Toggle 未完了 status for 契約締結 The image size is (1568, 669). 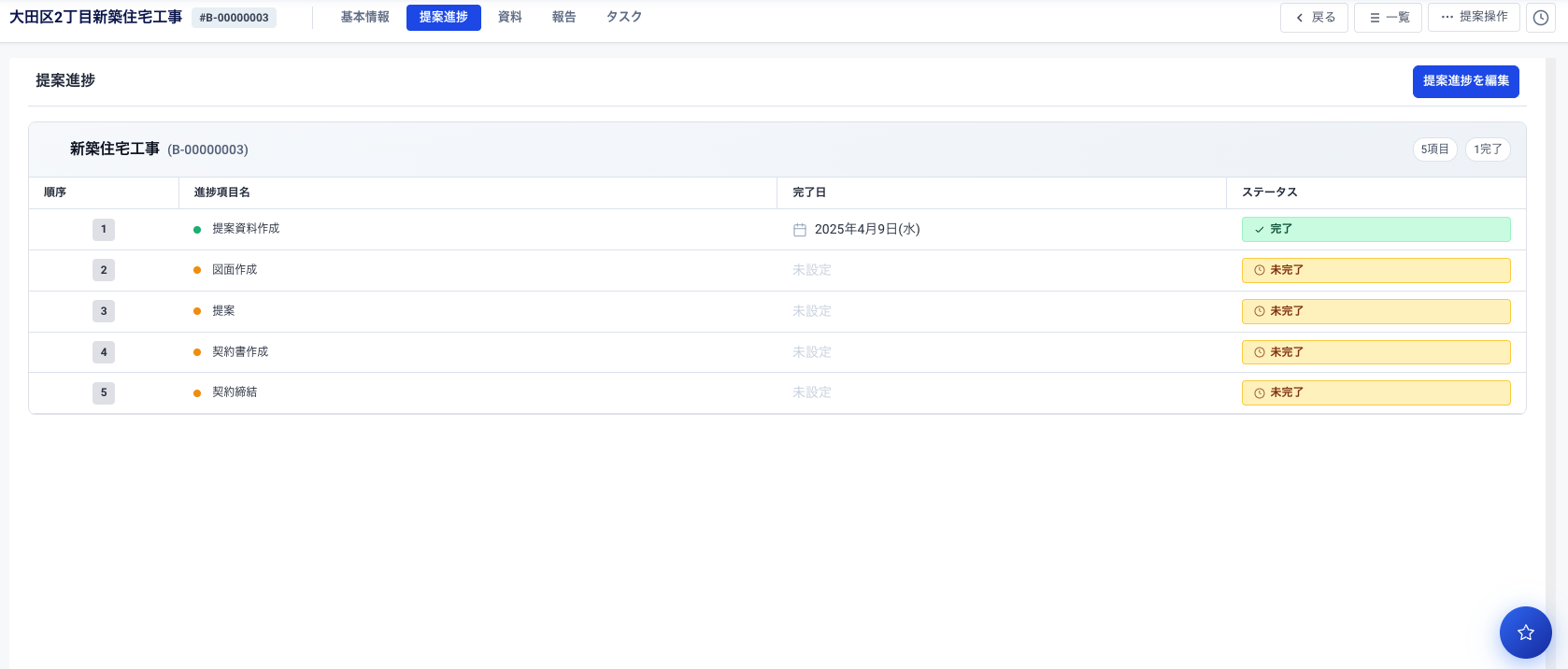pos(1376,392)
